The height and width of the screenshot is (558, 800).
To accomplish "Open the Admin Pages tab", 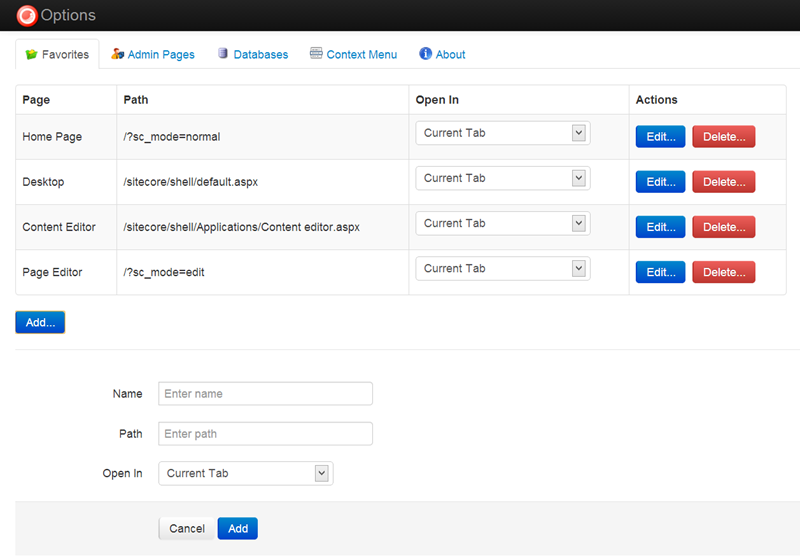I will coord(153,54).
